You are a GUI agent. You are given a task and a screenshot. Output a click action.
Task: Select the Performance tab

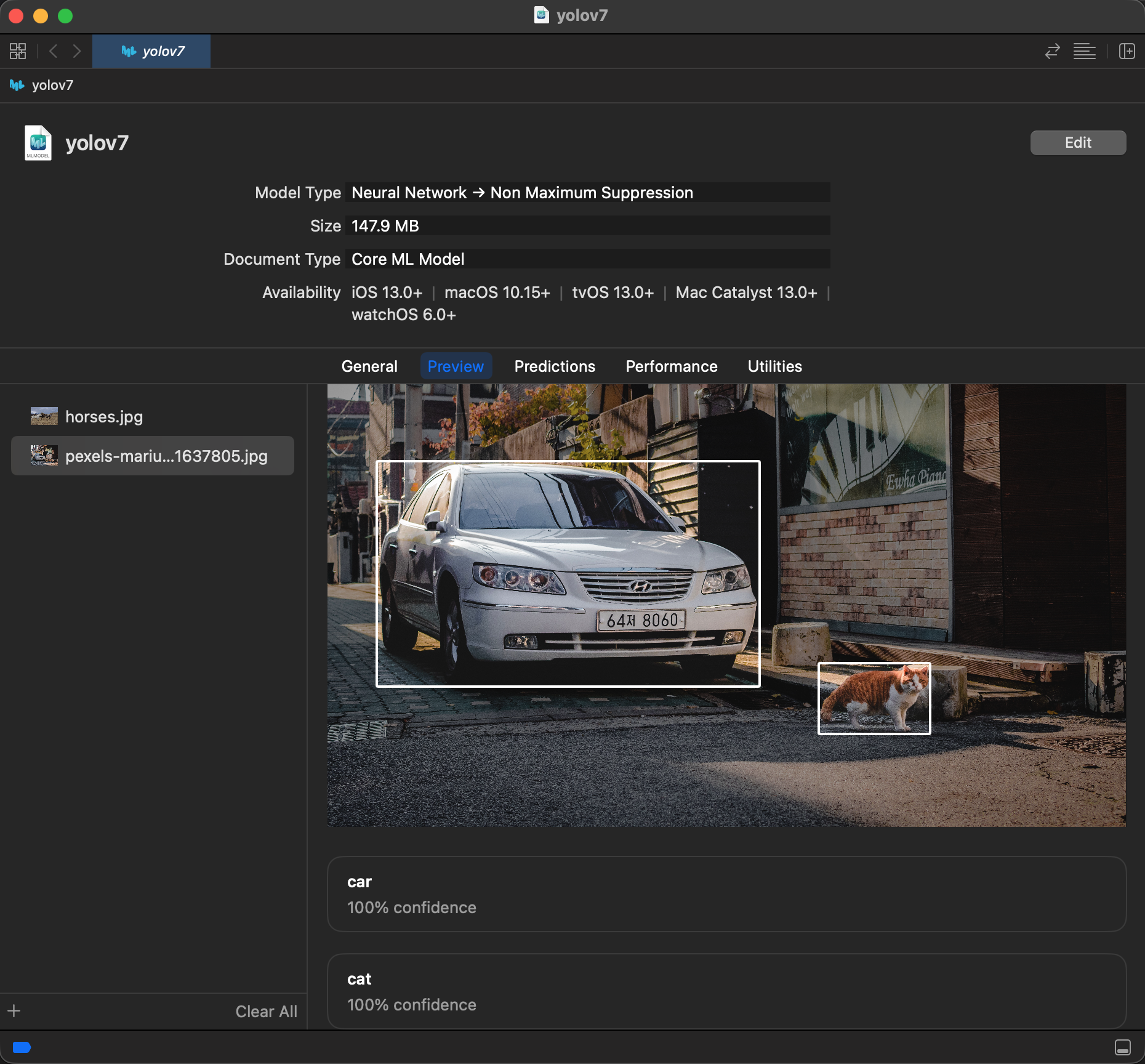671,366
